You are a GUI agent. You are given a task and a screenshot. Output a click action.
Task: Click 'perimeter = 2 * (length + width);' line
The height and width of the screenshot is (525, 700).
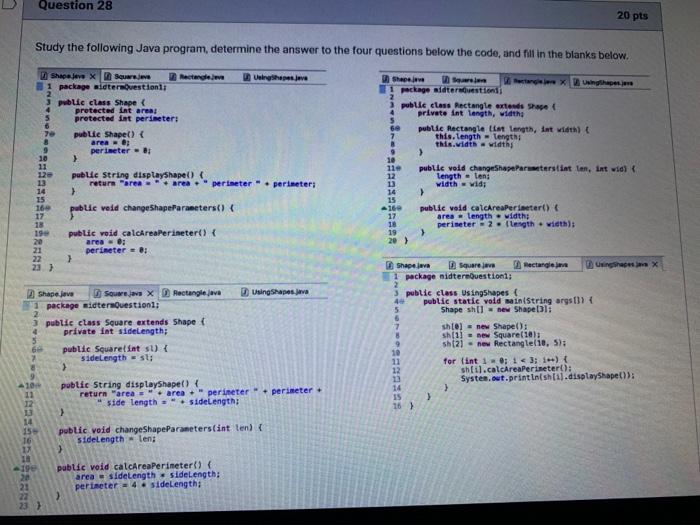[506, 224]
